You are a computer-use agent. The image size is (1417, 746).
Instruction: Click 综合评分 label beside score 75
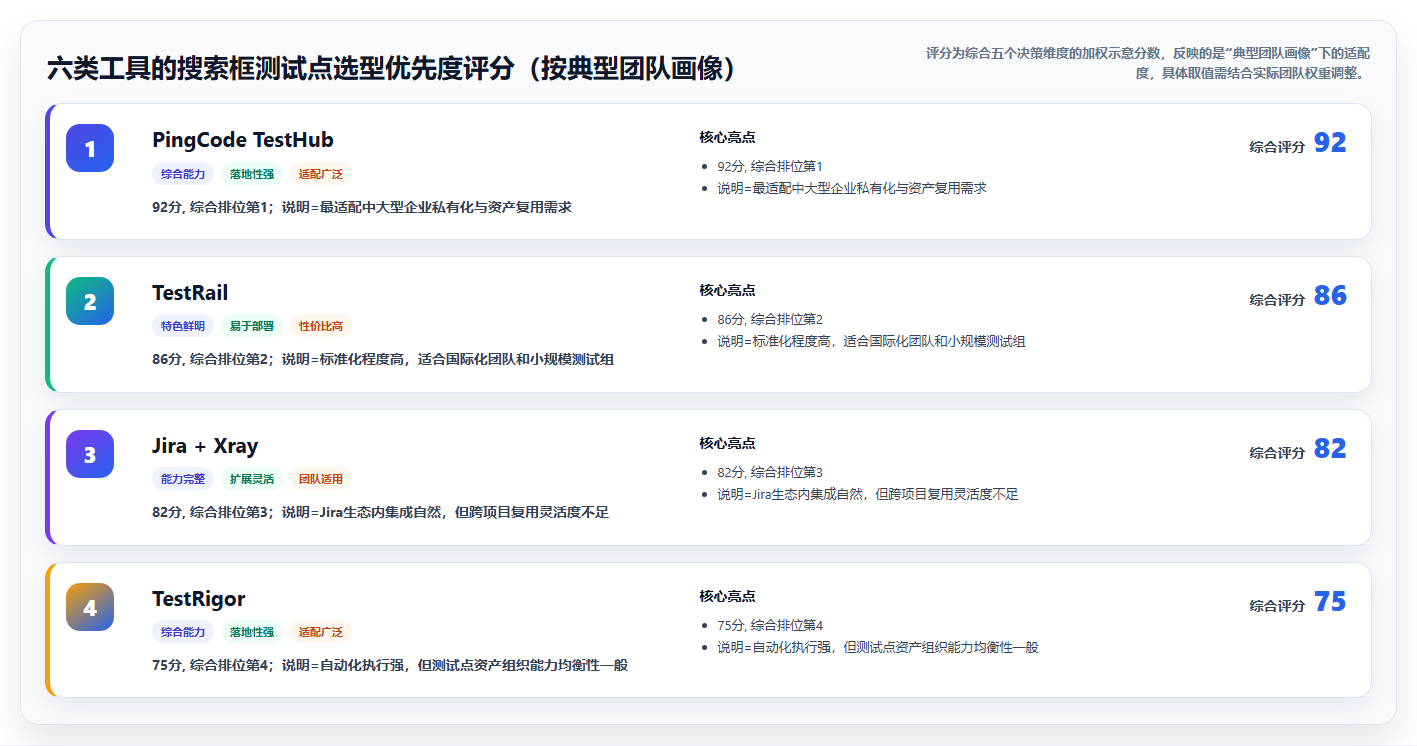pyautogui.click(x=1277, y=606)
